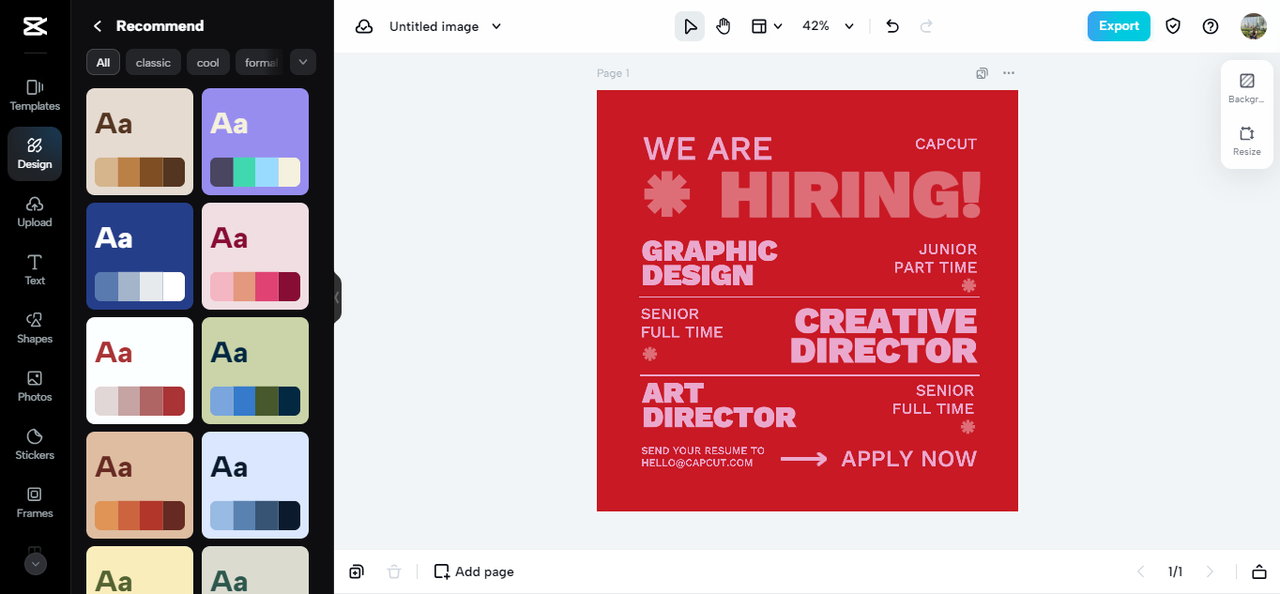Open Page 1 more options menu
The image size is (1280, 594).
(x=1008, y=73)
